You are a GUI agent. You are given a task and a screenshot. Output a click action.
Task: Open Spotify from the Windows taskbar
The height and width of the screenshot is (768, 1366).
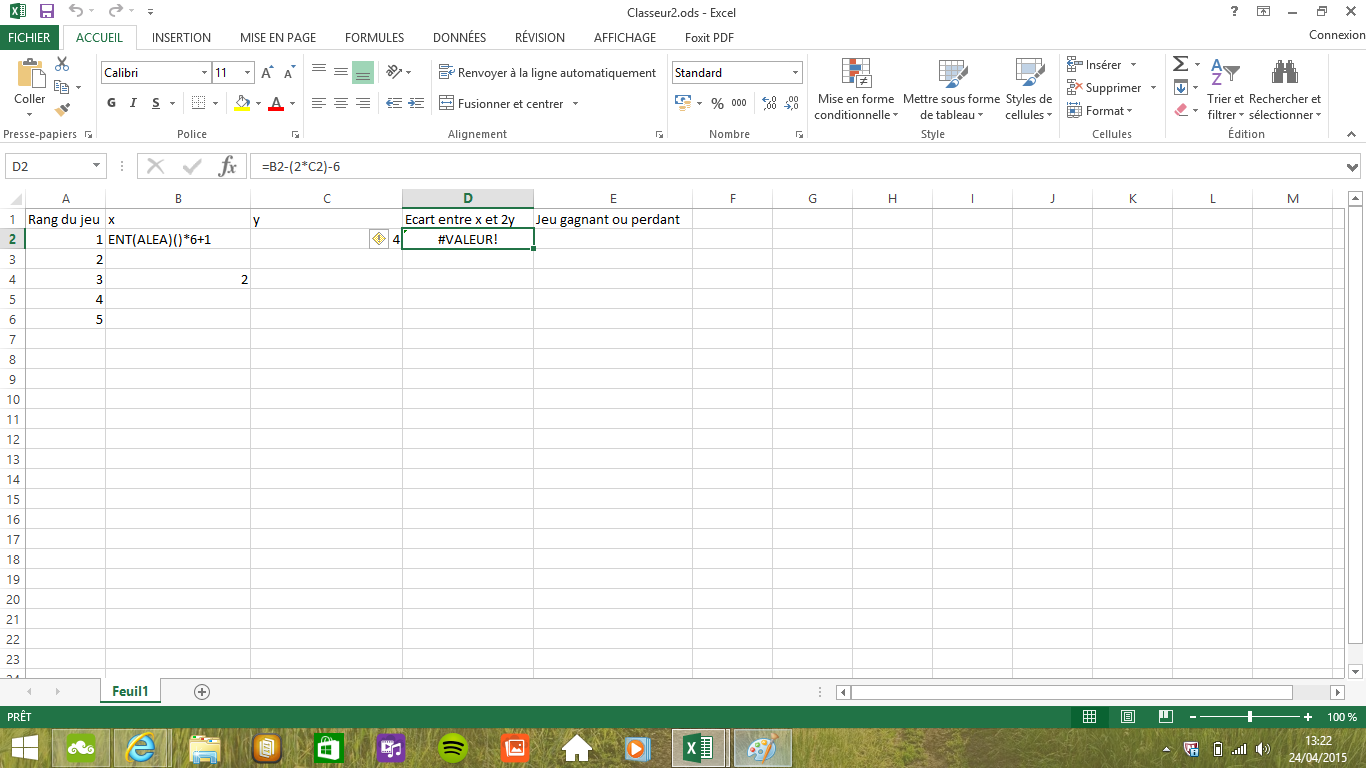(454, 747)
